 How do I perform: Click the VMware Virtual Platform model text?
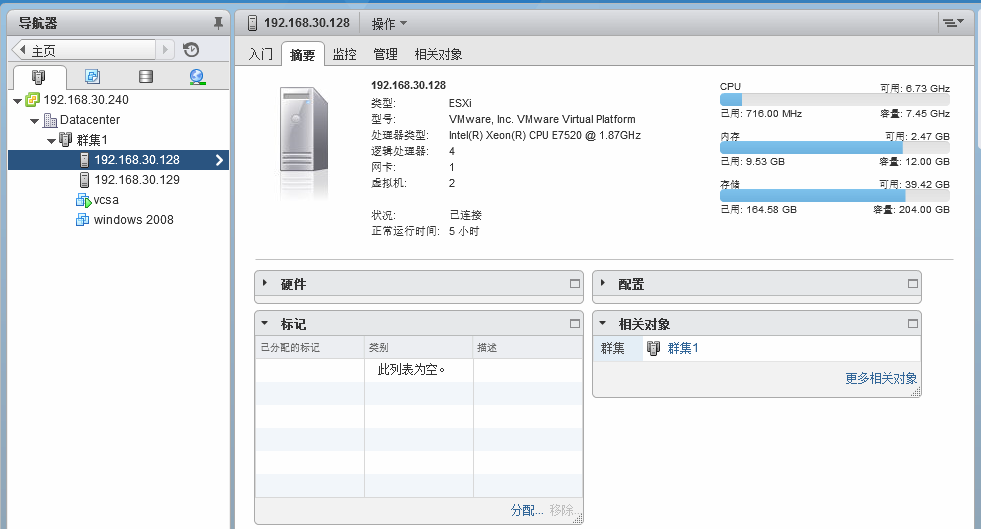[x=542, y=119]
